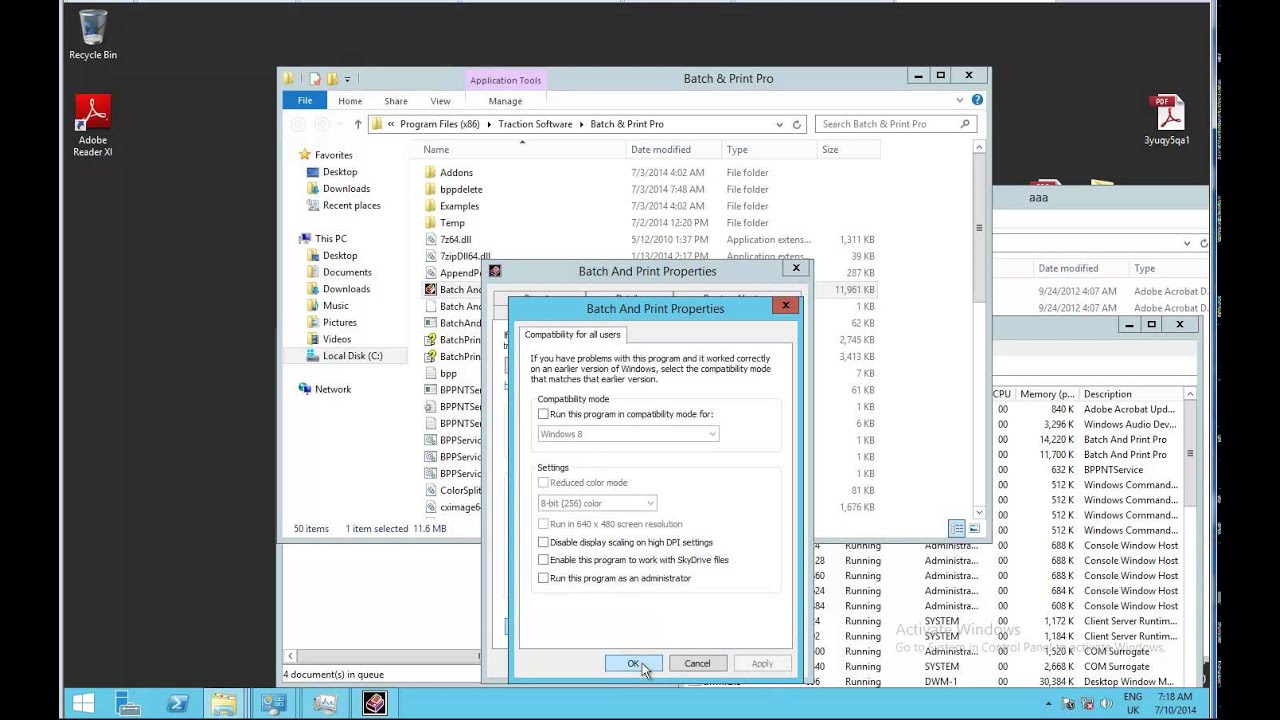This screenshot has height=720, width=1280.
Task: Expand the Explorer ribbon chevron
Action: tap(960, 100)
